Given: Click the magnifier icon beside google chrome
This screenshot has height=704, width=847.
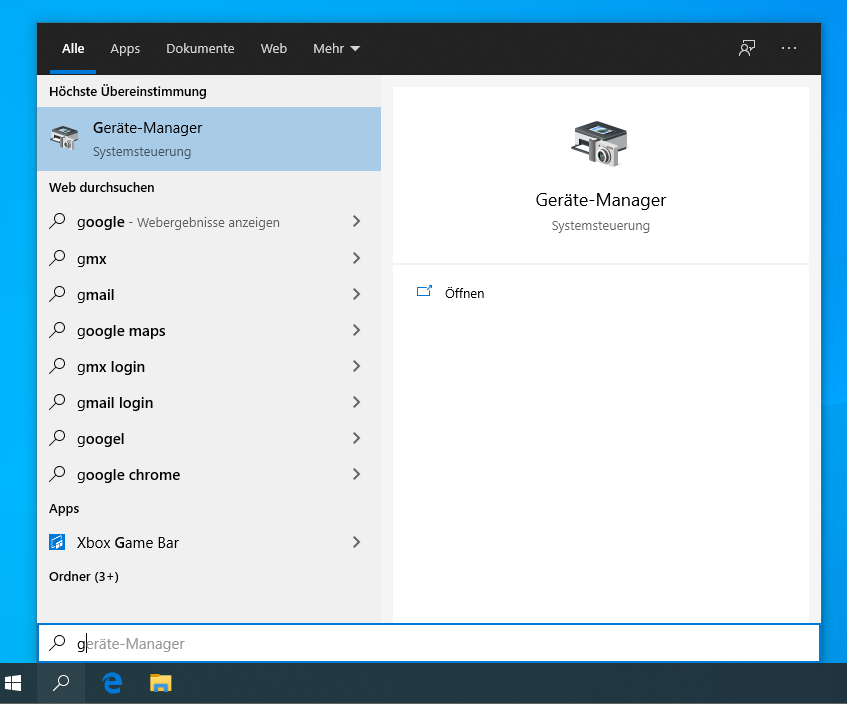Looking at the screenshot, I should coord(57,474).
